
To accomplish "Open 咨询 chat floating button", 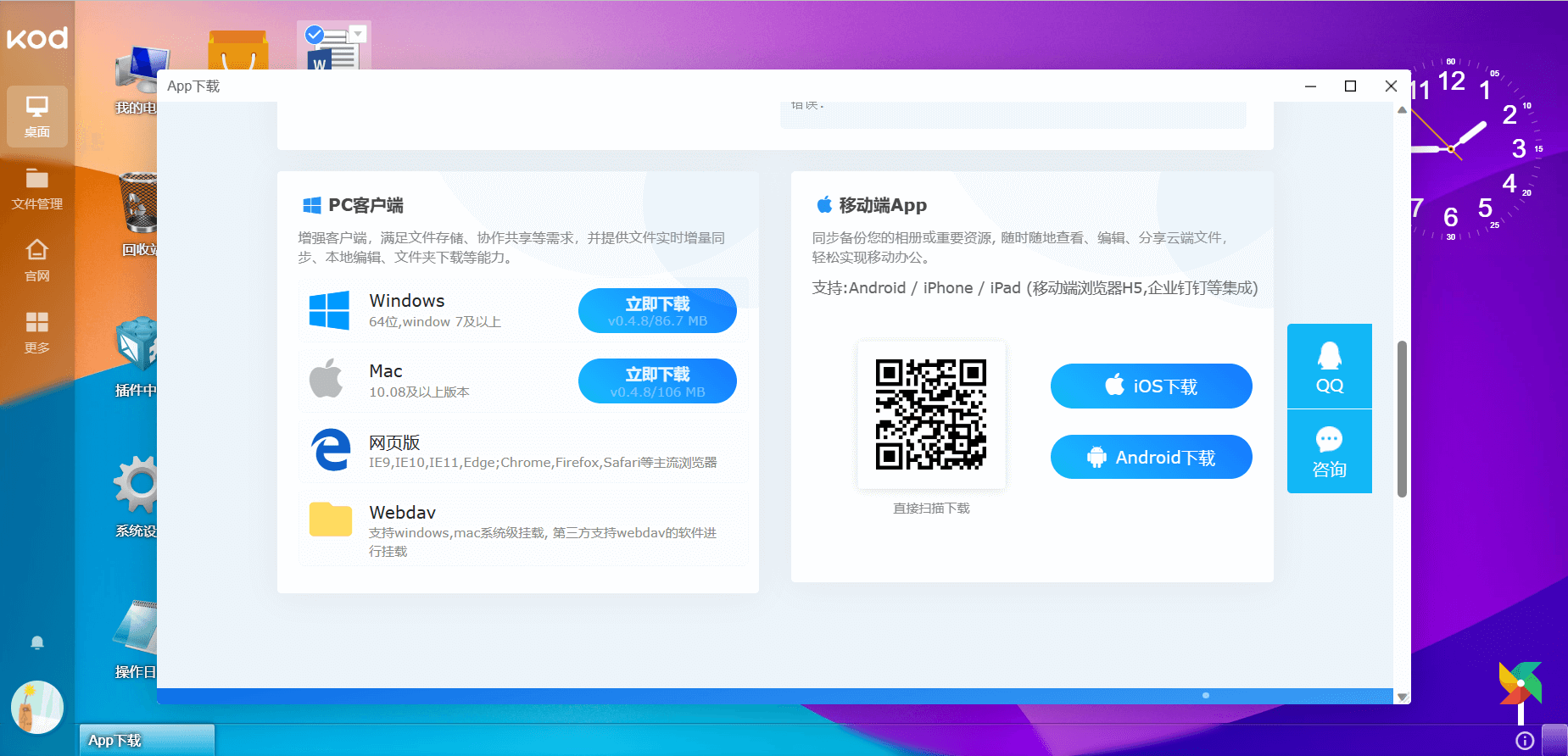I will (1330, 452).
